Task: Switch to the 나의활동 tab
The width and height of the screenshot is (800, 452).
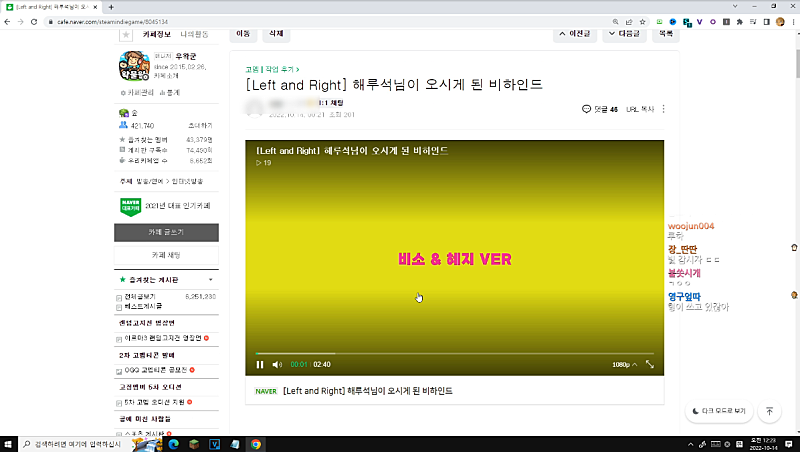Action: pyautogui.click(x=194, y=35)
